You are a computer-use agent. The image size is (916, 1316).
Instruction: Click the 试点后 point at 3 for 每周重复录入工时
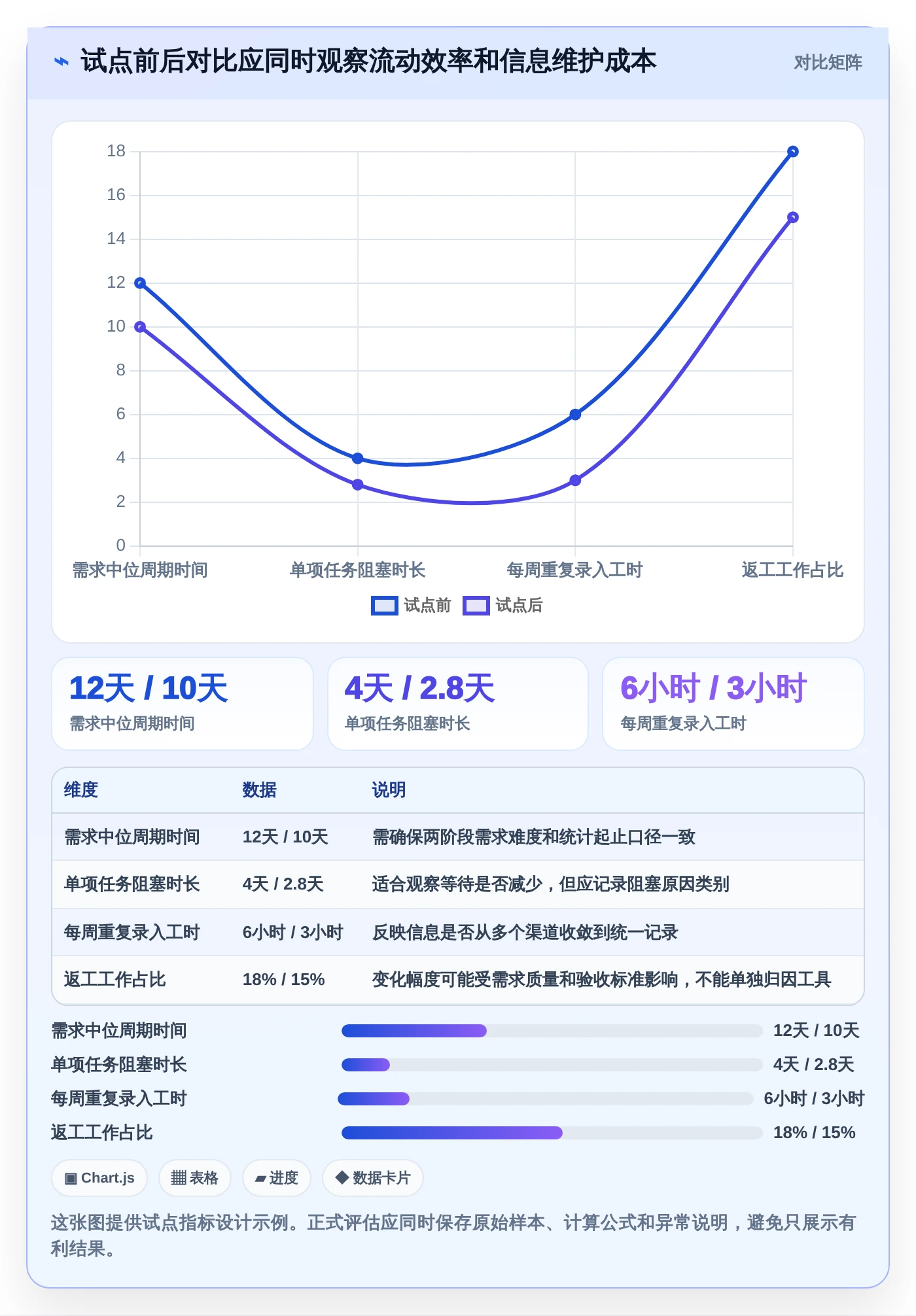[x=575, y=480]
